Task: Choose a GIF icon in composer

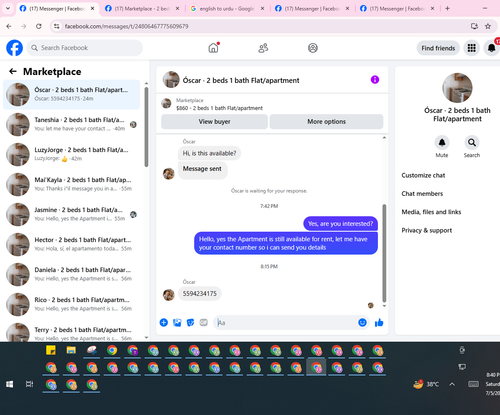Action: [204, 322]
